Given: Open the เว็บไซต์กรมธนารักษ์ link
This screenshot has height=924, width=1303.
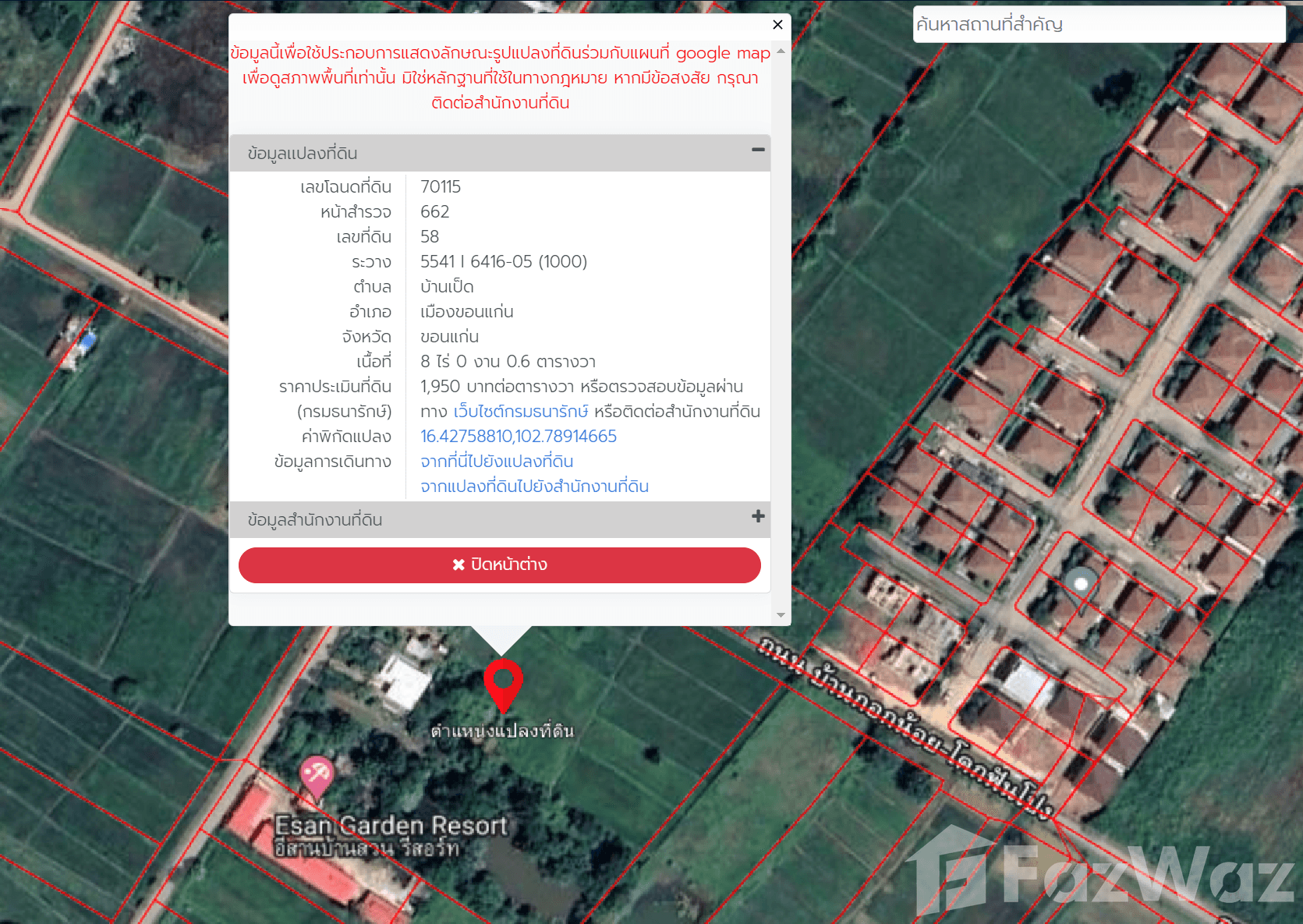Looking at the screenshot, I should 520,412.
